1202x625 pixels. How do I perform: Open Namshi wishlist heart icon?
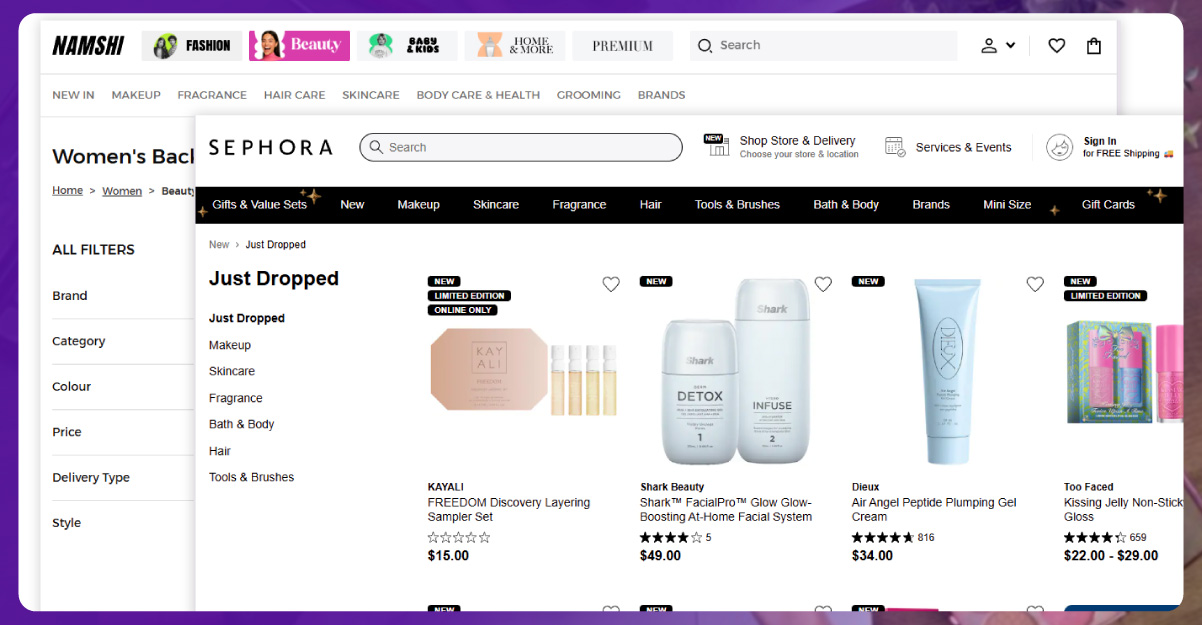coord(1056,45)
